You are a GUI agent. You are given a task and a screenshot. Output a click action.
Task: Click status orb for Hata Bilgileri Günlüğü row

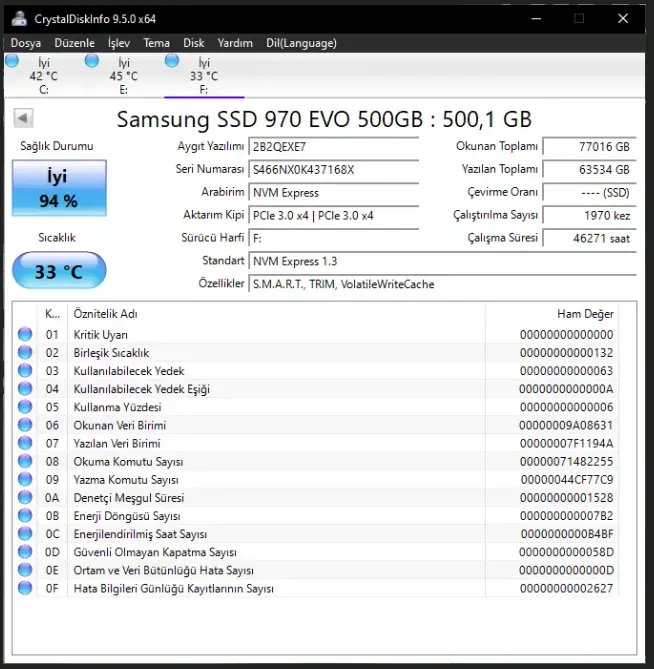25,588
